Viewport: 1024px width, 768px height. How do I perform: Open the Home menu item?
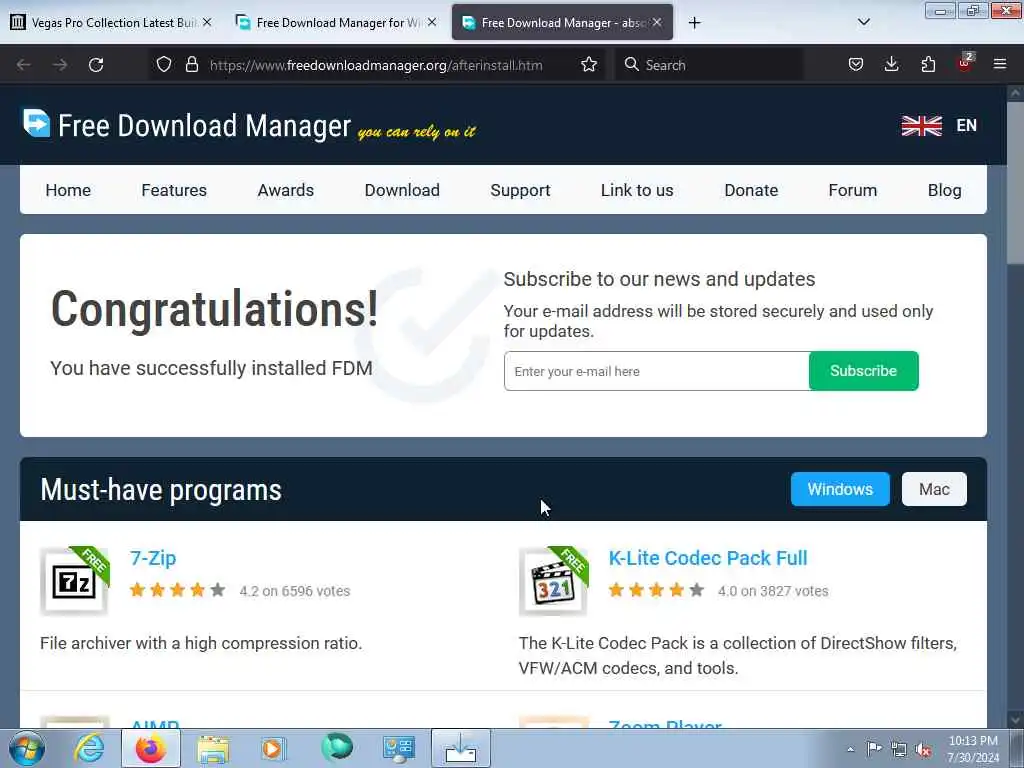click(68, 190)
